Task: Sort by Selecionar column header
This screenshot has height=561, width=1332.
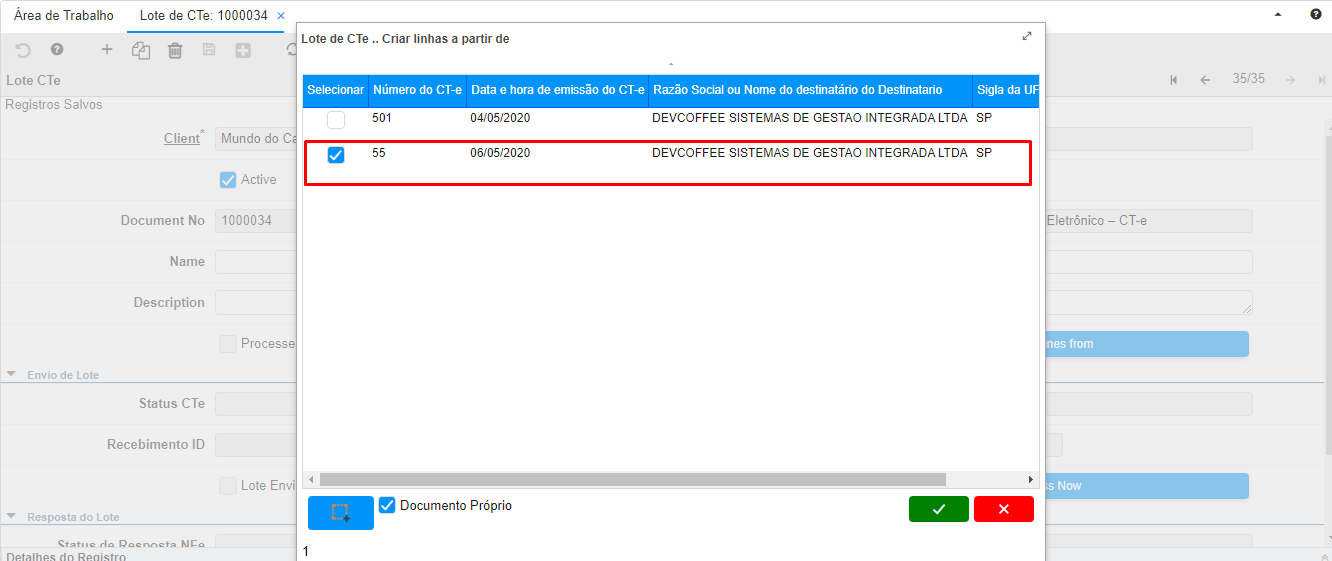Action: point(336,90)
